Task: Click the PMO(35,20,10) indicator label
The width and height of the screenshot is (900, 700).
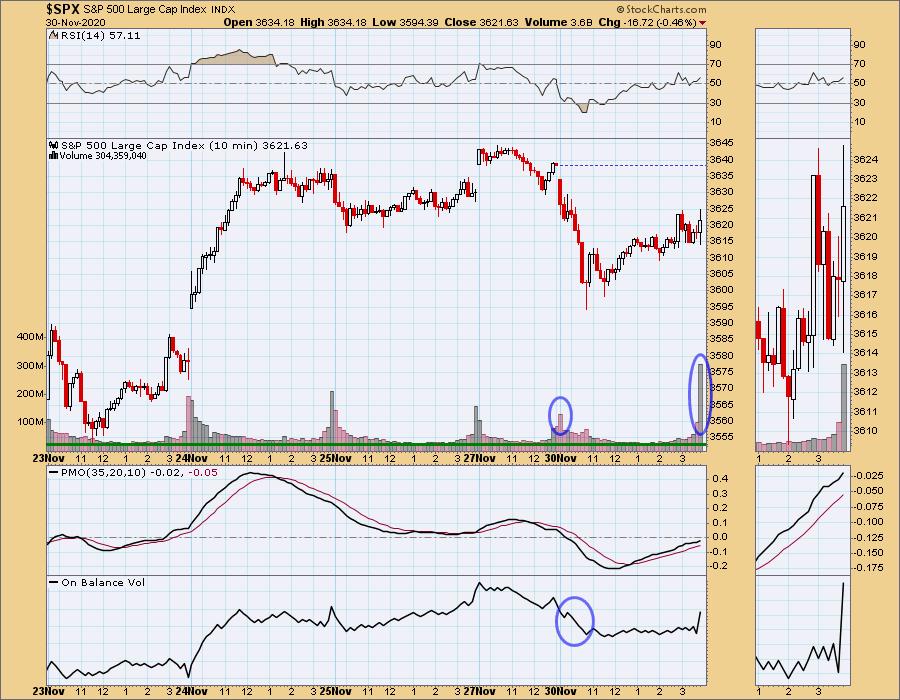Action: [104, 473]
